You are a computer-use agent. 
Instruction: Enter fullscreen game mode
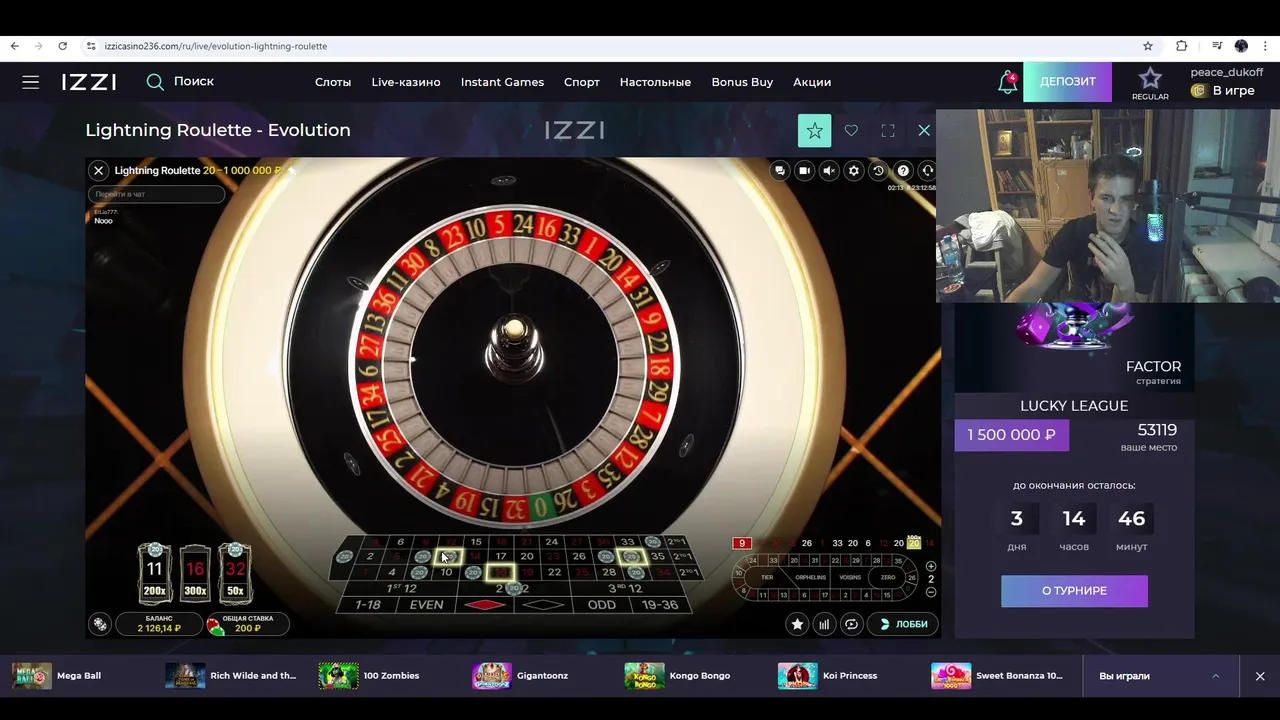click(x=888, y=131)
